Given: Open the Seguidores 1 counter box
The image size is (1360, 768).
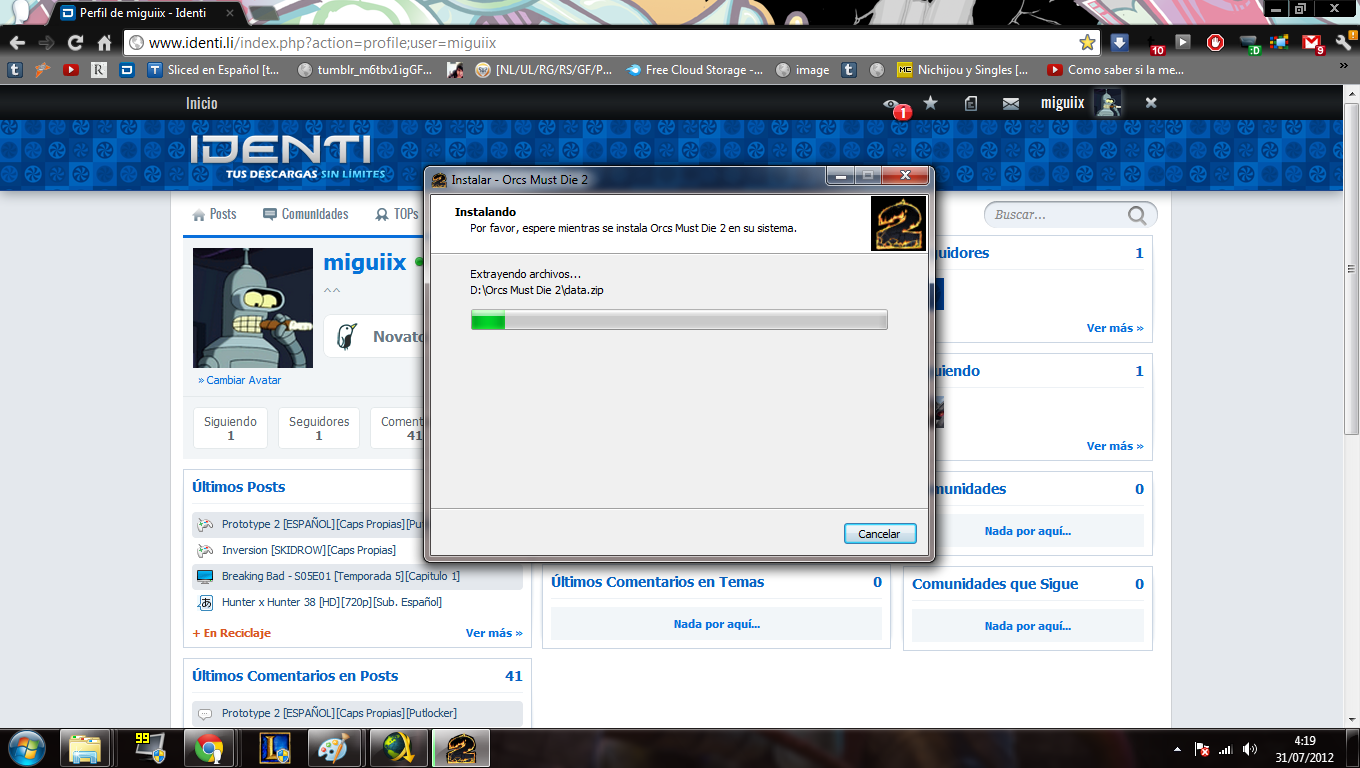Looking at the screenshot, I should pyautogui.click(x=319, y=428).
